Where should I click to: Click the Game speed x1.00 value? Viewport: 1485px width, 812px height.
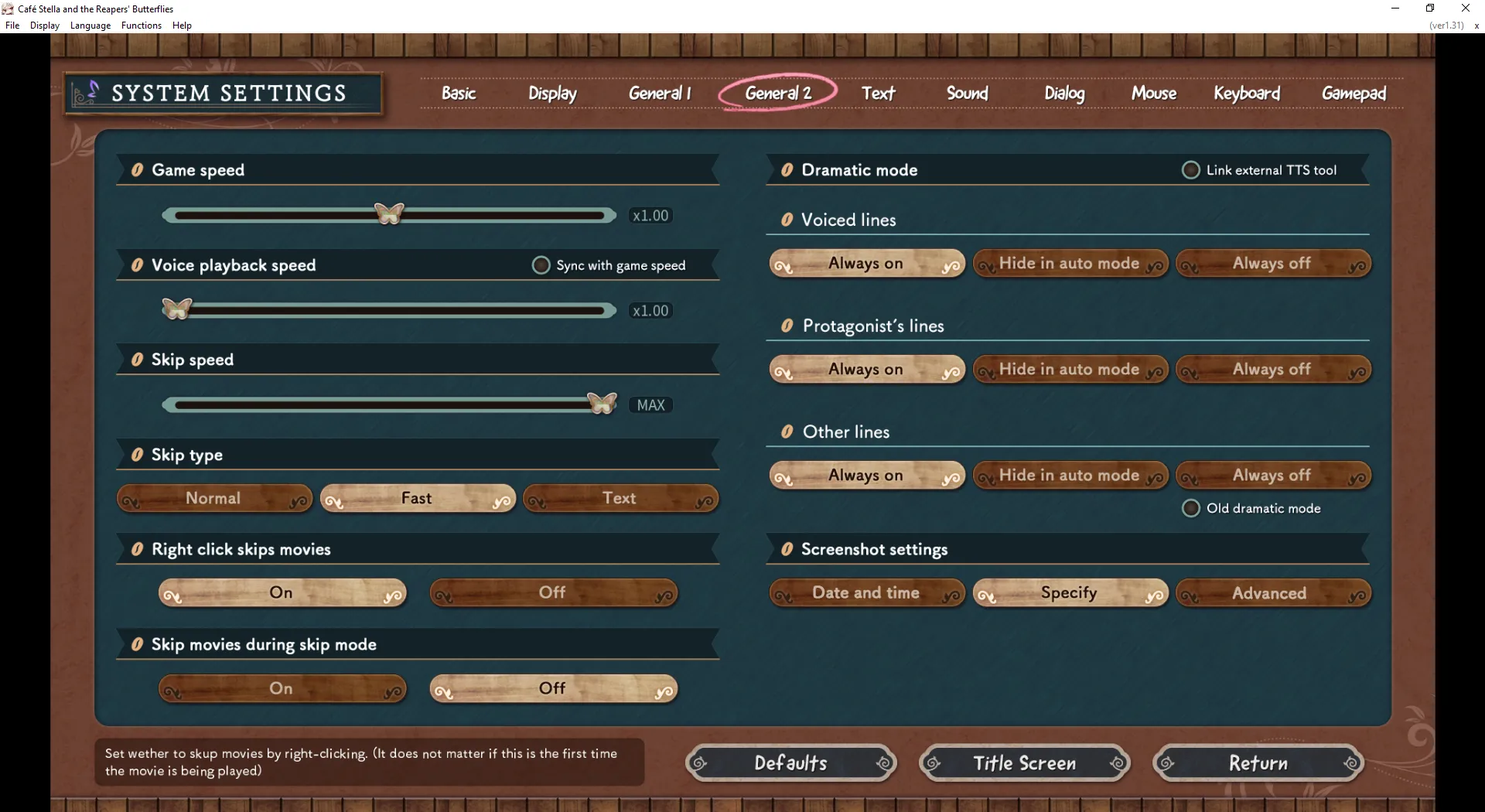pos(650,216)
